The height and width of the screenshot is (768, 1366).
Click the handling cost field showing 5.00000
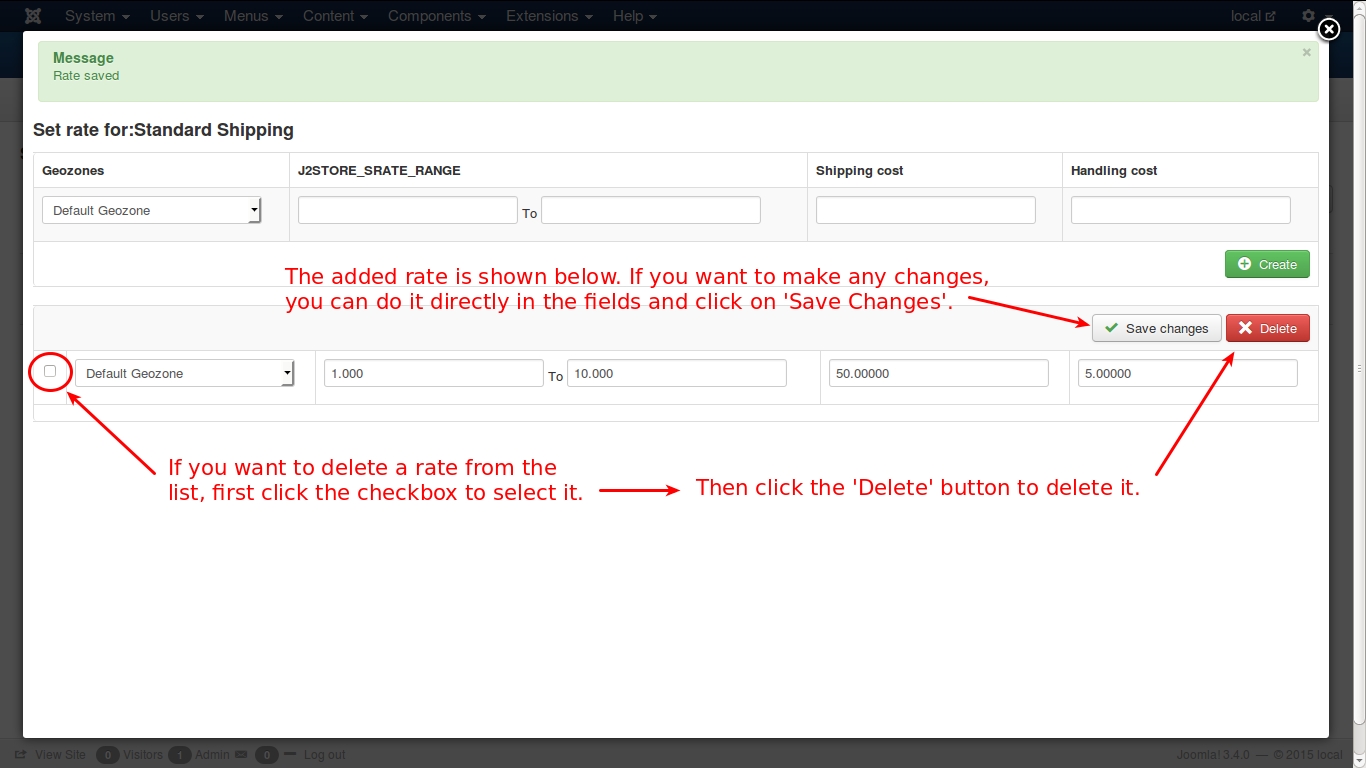pyautogui.click(x=1187, y=374)
